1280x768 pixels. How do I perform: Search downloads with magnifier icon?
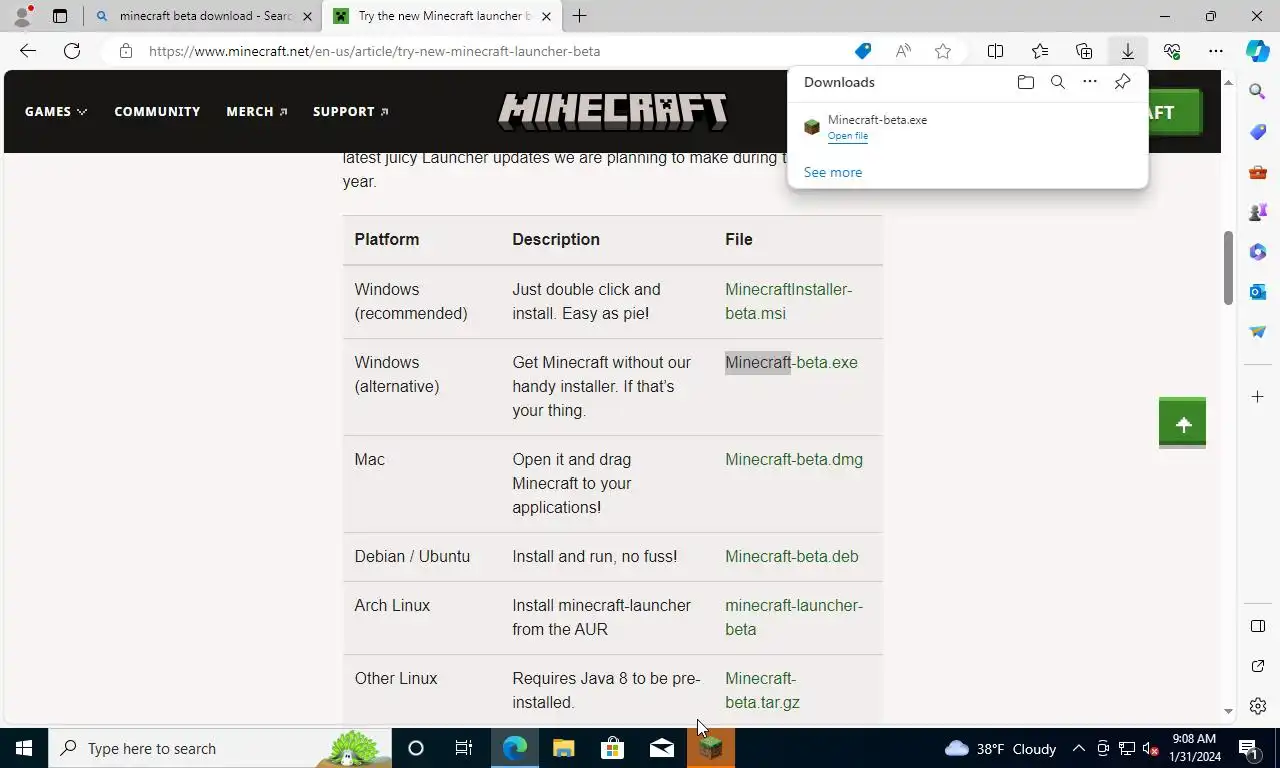tap(1058, 82)
